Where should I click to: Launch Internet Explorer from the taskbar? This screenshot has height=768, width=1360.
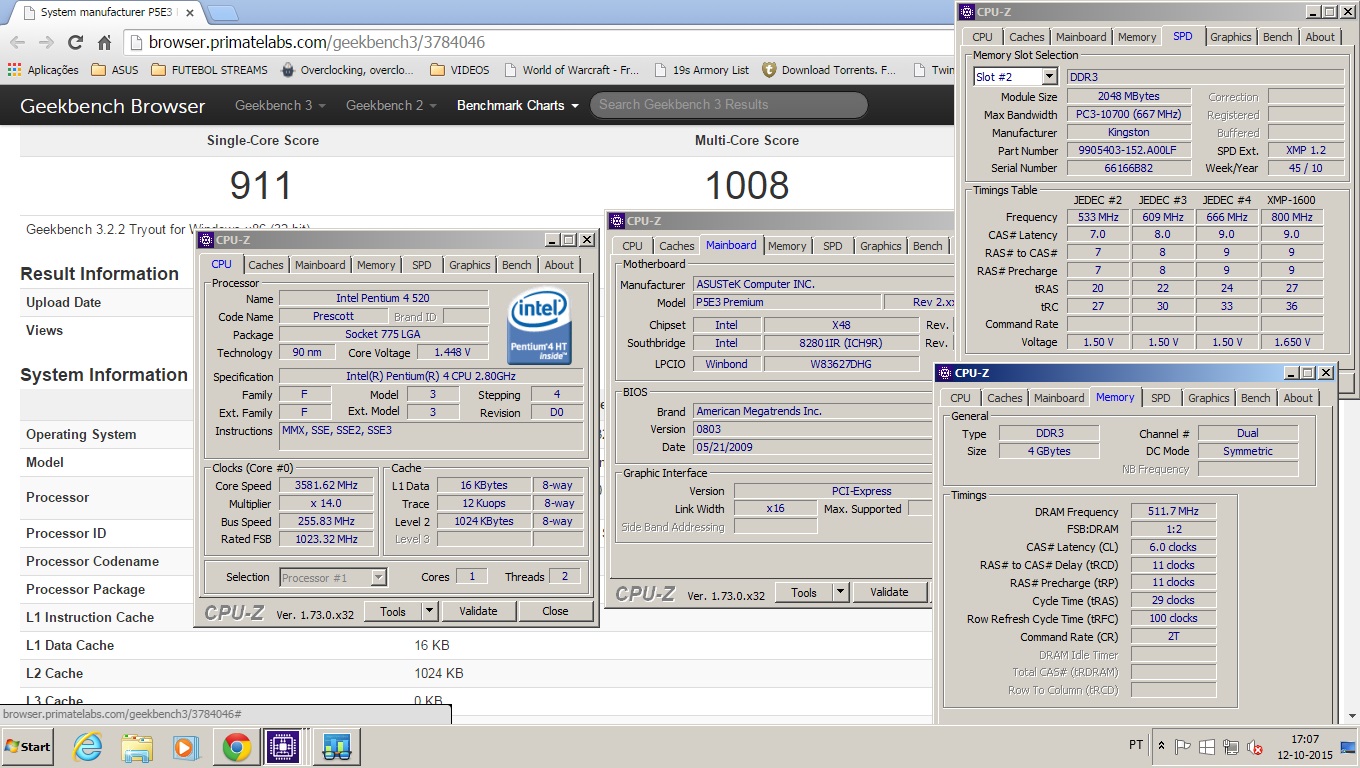pos(88,746)
